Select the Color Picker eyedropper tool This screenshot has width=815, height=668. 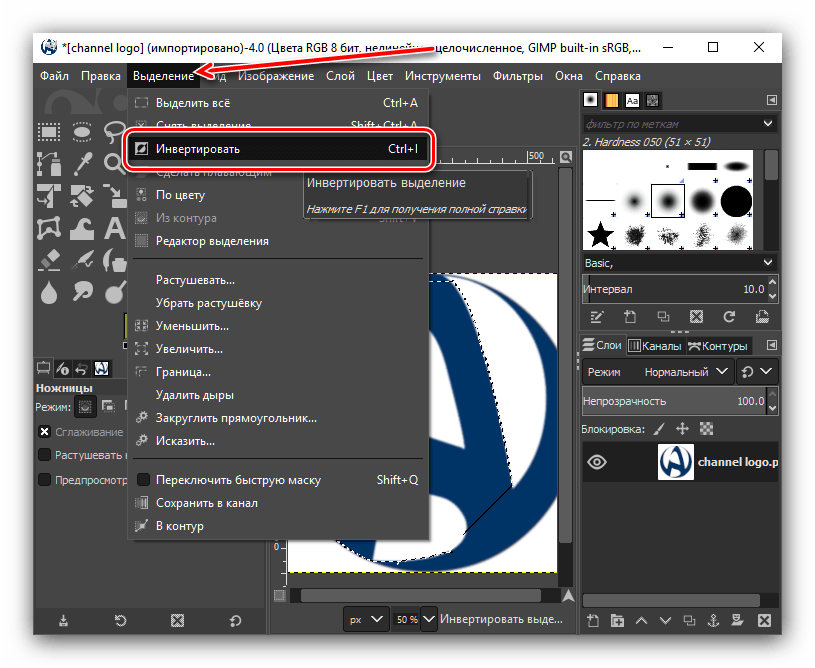[82, 164]
